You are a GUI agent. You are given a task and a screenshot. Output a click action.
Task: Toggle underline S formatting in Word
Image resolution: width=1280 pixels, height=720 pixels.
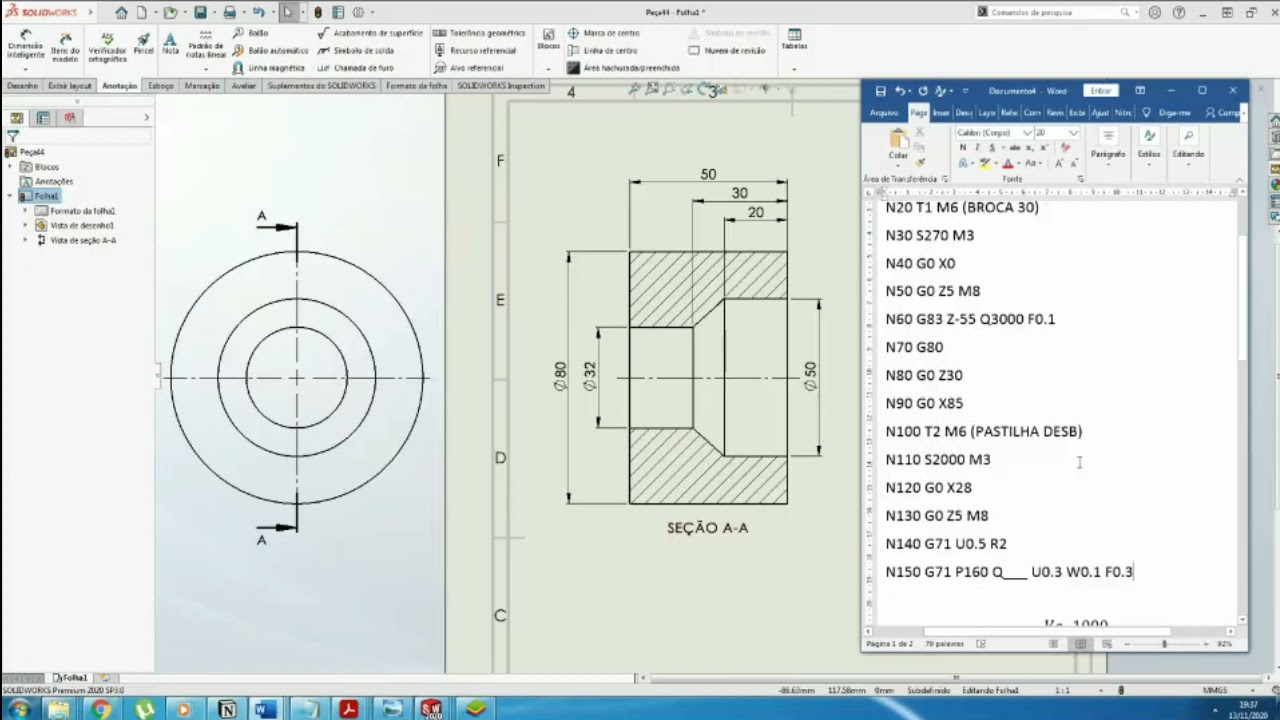990,147
